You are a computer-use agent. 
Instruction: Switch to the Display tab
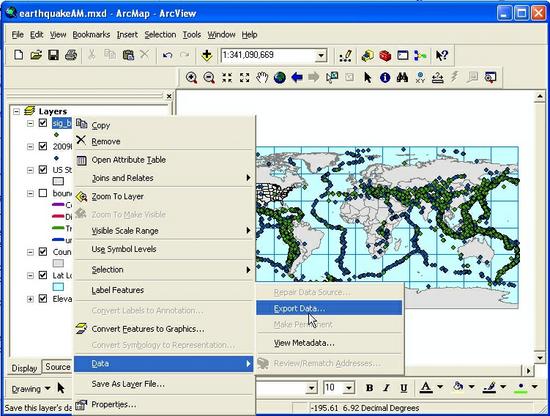pos(24,368)
